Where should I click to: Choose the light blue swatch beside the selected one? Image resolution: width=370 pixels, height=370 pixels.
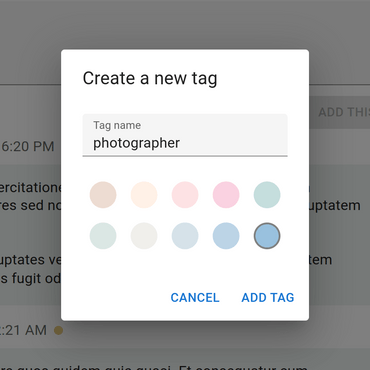[226, 236]
